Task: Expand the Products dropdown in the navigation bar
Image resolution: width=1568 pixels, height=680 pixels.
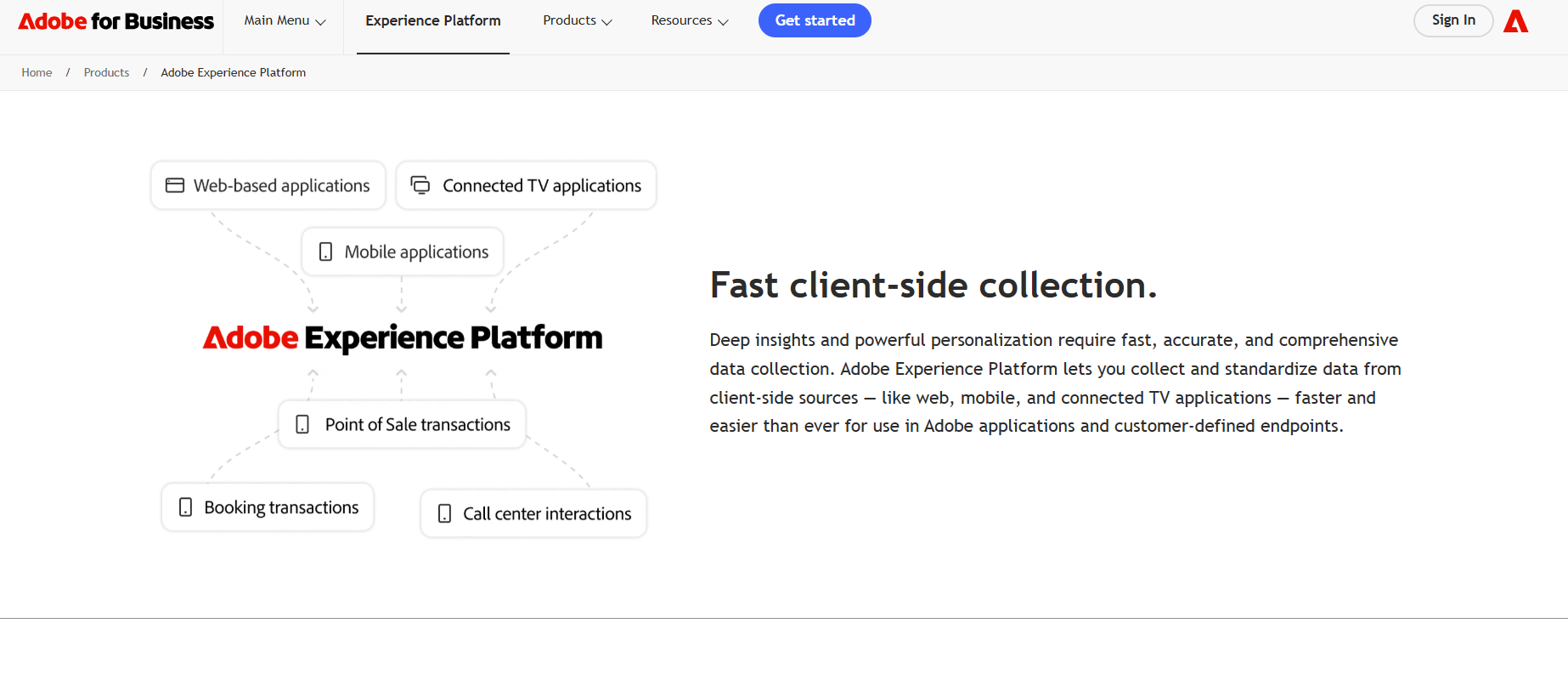Action: [578, 20]
